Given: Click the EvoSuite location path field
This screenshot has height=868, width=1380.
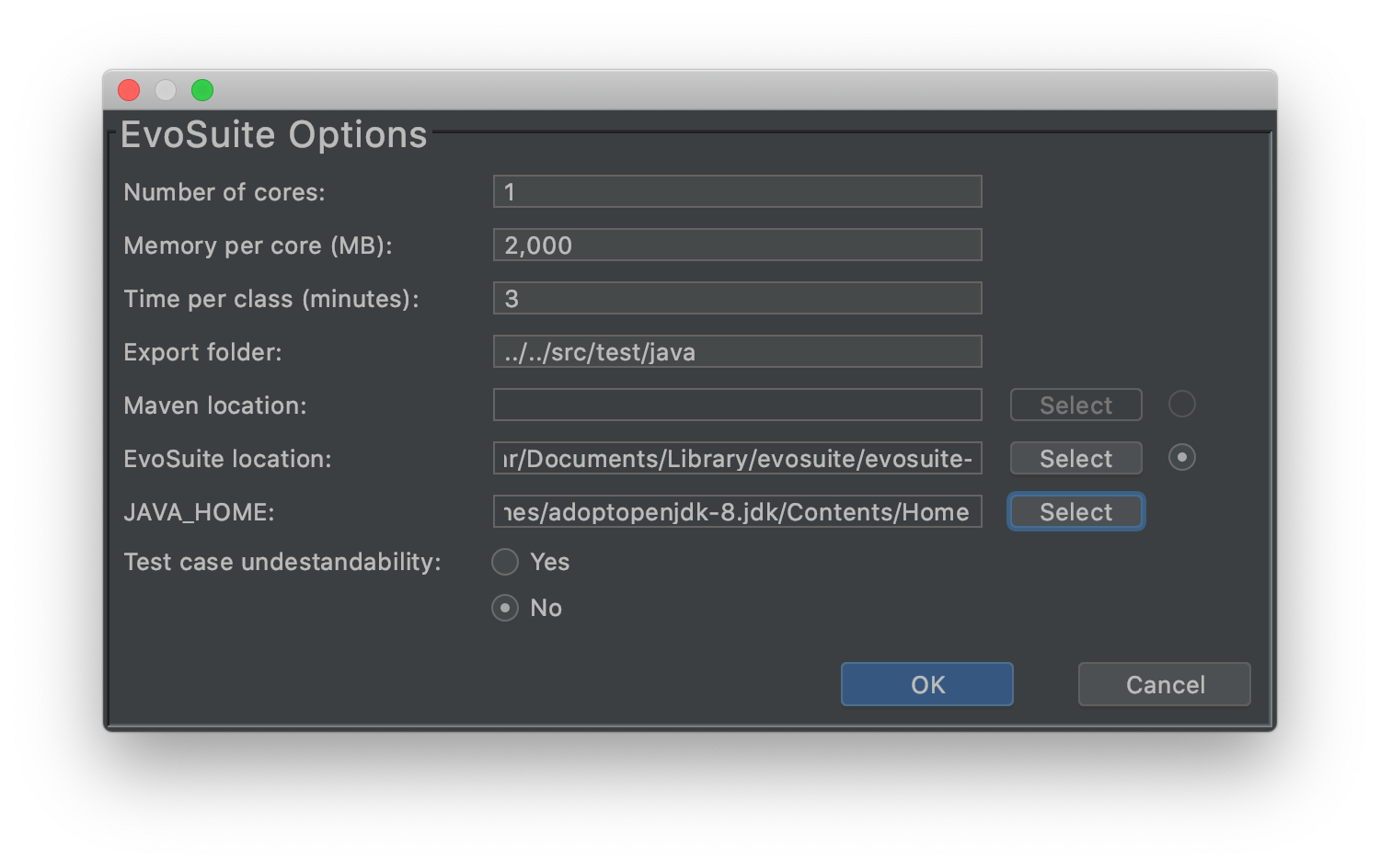Looking at the screenshot, I should [737, 458].
